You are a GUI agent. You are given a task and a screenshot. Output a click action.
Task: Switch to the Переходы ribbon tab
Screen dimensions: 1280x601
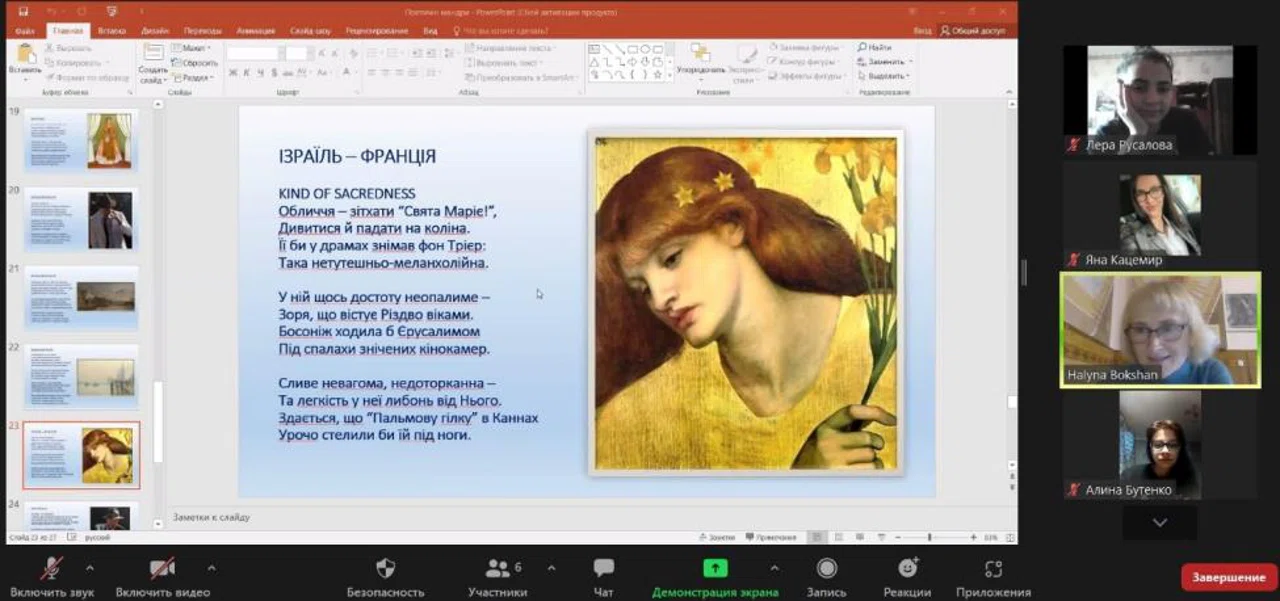(x=203, y=31)
